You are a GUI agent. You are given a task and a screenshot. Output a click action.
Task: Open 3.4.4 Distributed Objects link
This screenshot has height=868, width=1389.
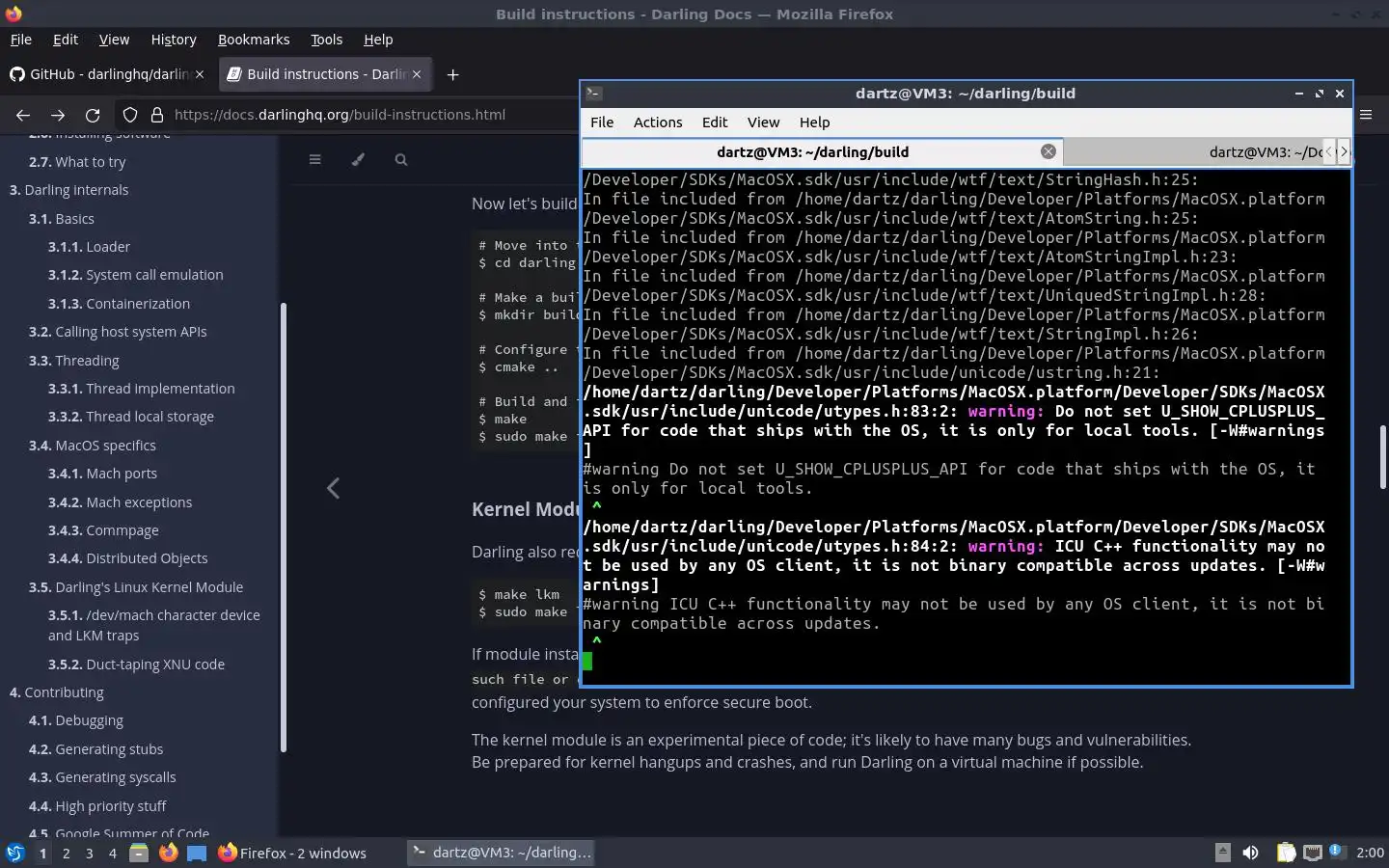pyautogui.click(x=127, y=558)
